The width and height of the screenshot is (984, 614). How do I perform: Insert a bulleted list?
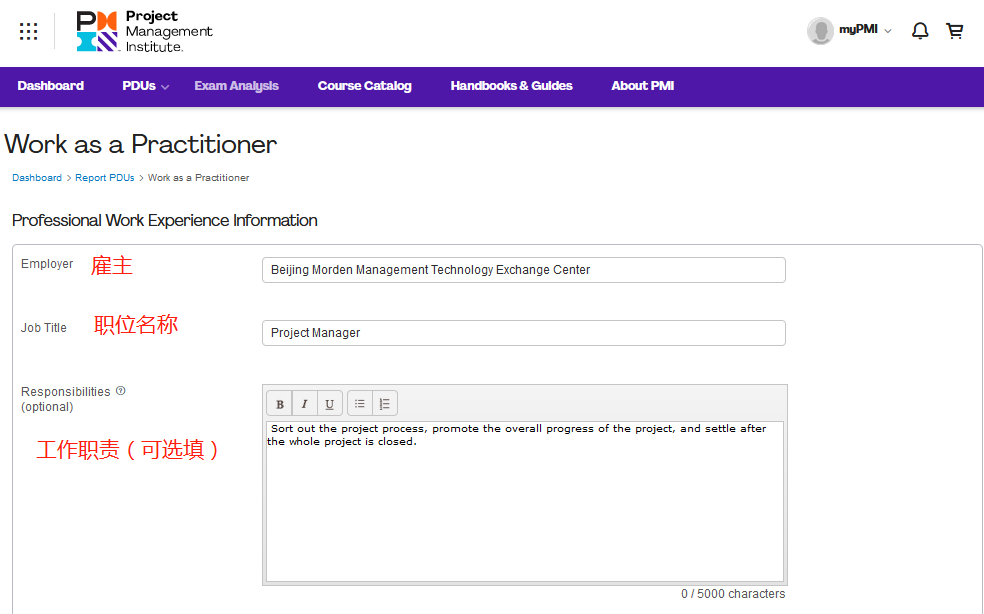pos(360,404)
